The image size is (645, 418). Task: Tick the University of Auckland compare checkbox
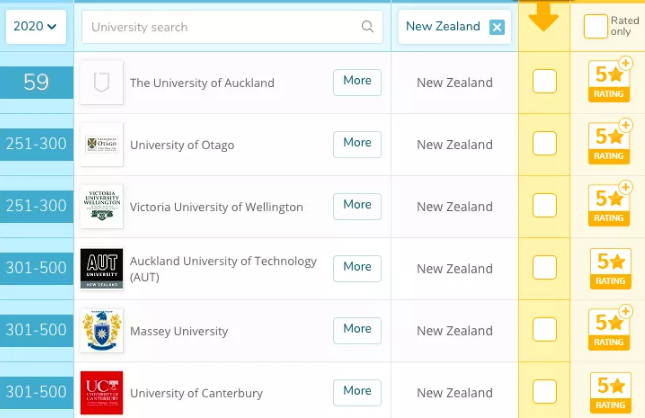[x=544, y=82]
